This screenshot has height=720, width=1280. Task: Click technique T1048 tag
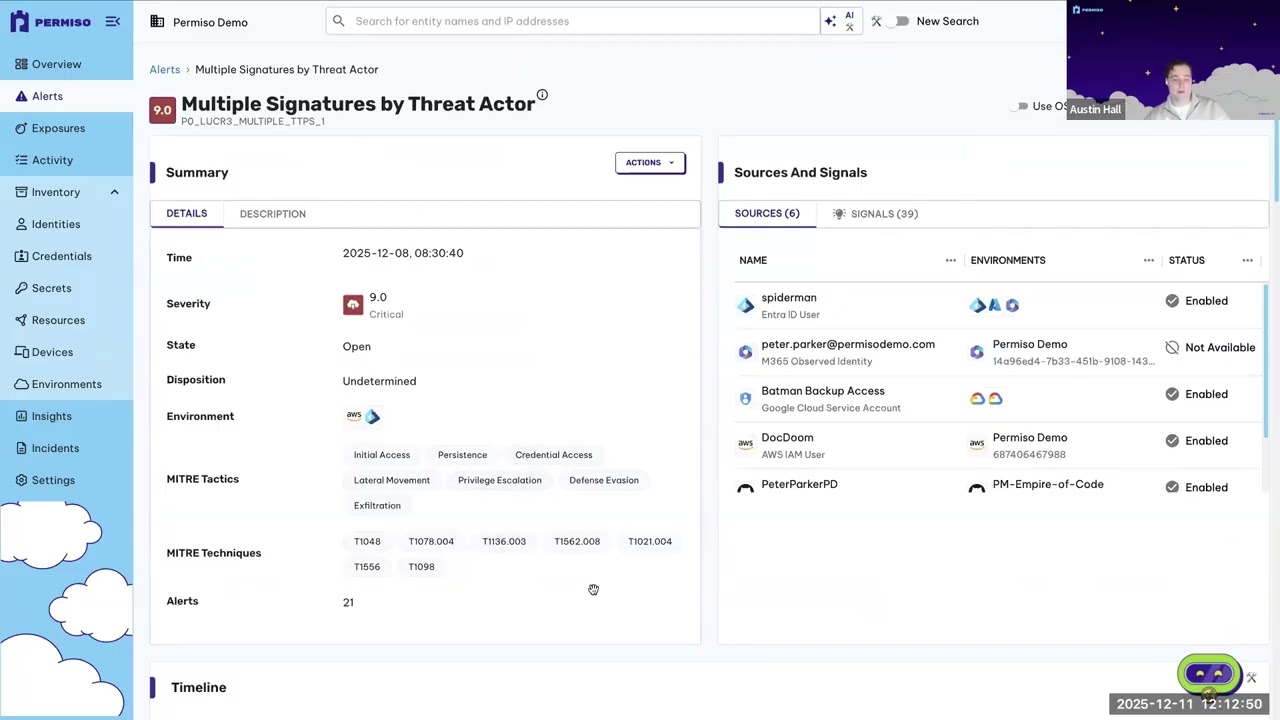tap(367, 542)
